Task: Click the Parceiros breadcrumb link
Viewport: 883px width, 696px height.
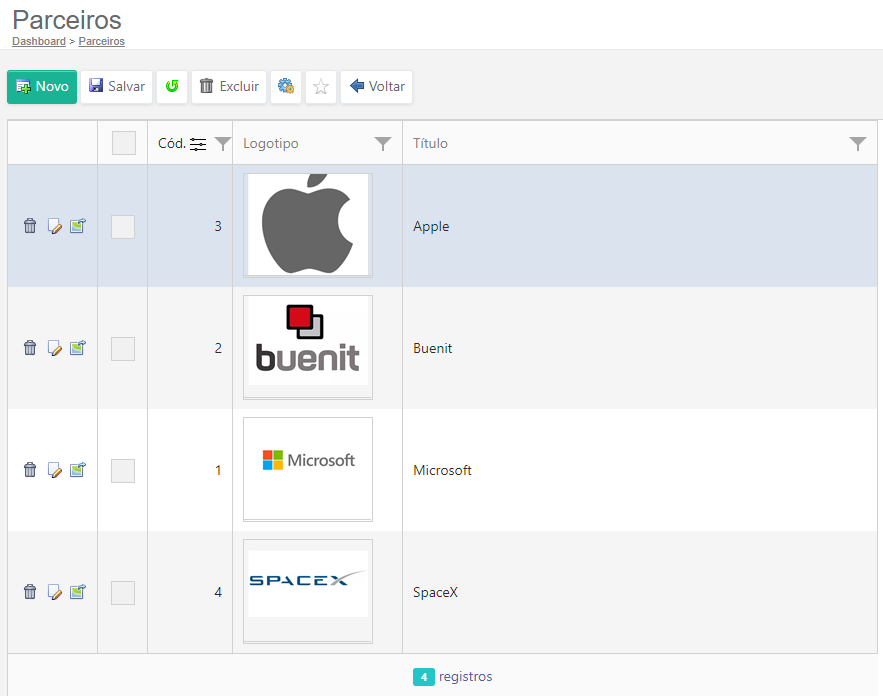Action: [x=101, y=42]
